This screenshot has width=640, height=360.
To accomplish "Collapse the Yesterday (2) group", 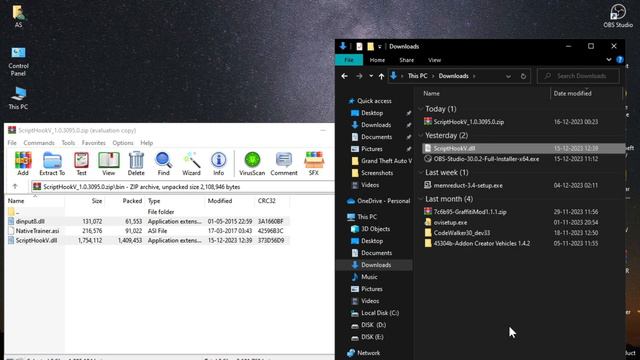I will click(421, 136).
